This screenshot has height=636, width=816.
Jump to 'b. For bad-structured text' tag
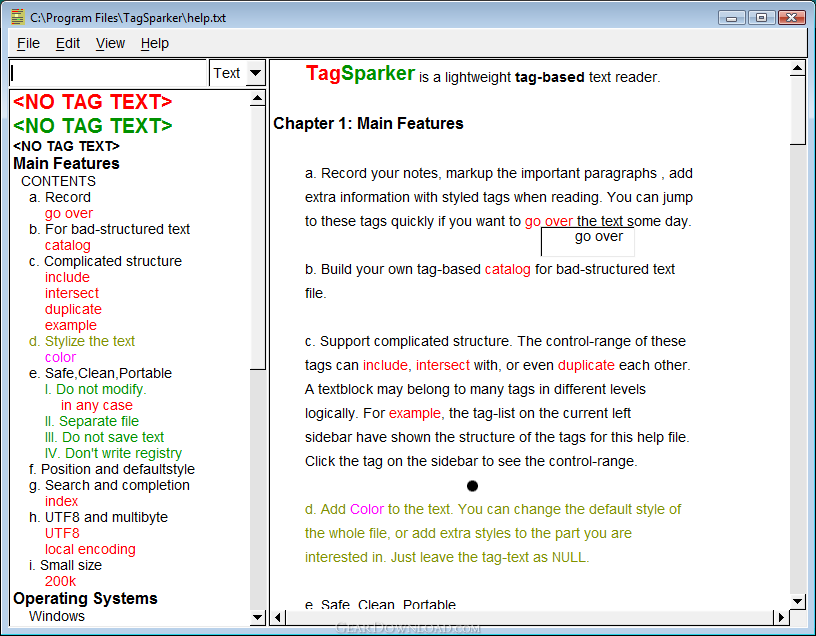click(109, 229)
